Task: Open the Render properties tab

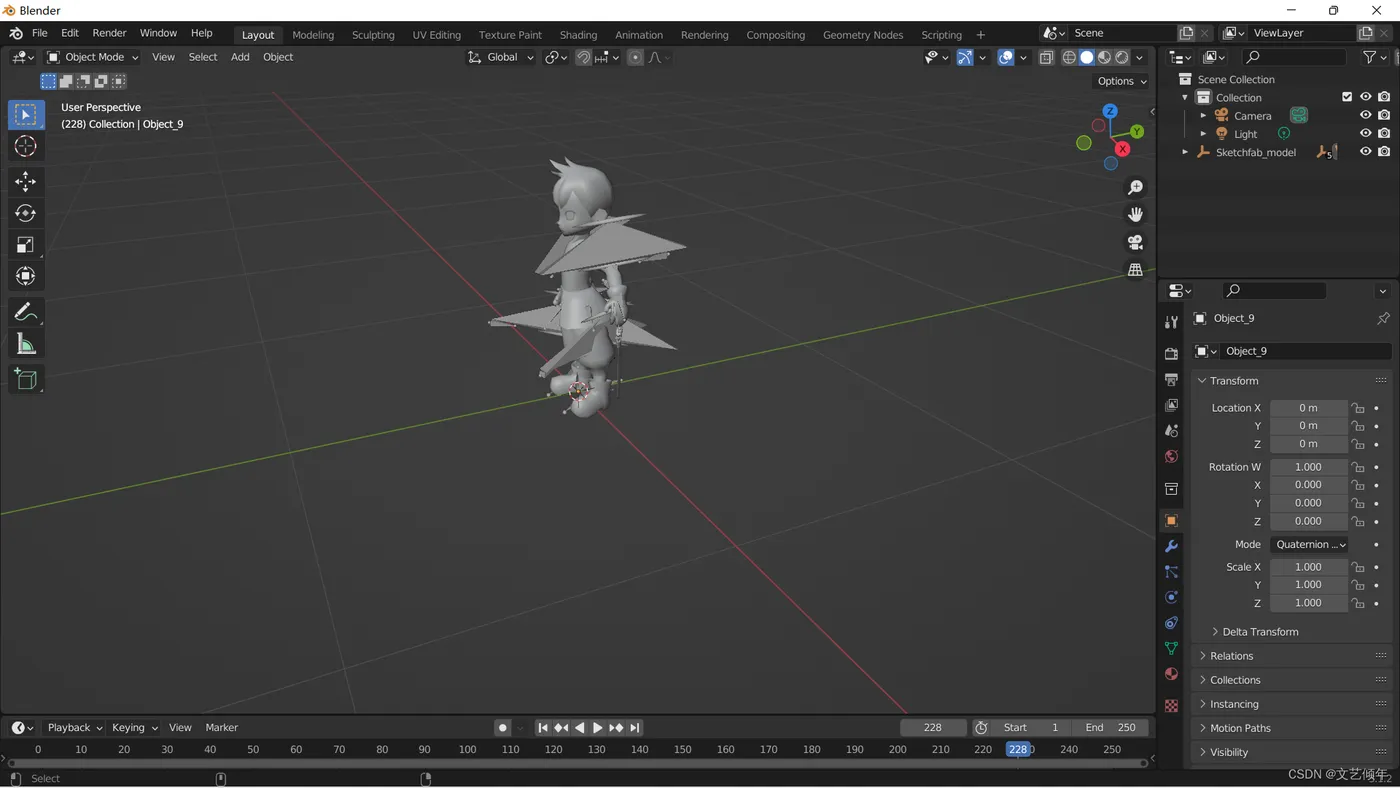Action: [1171, 354]
